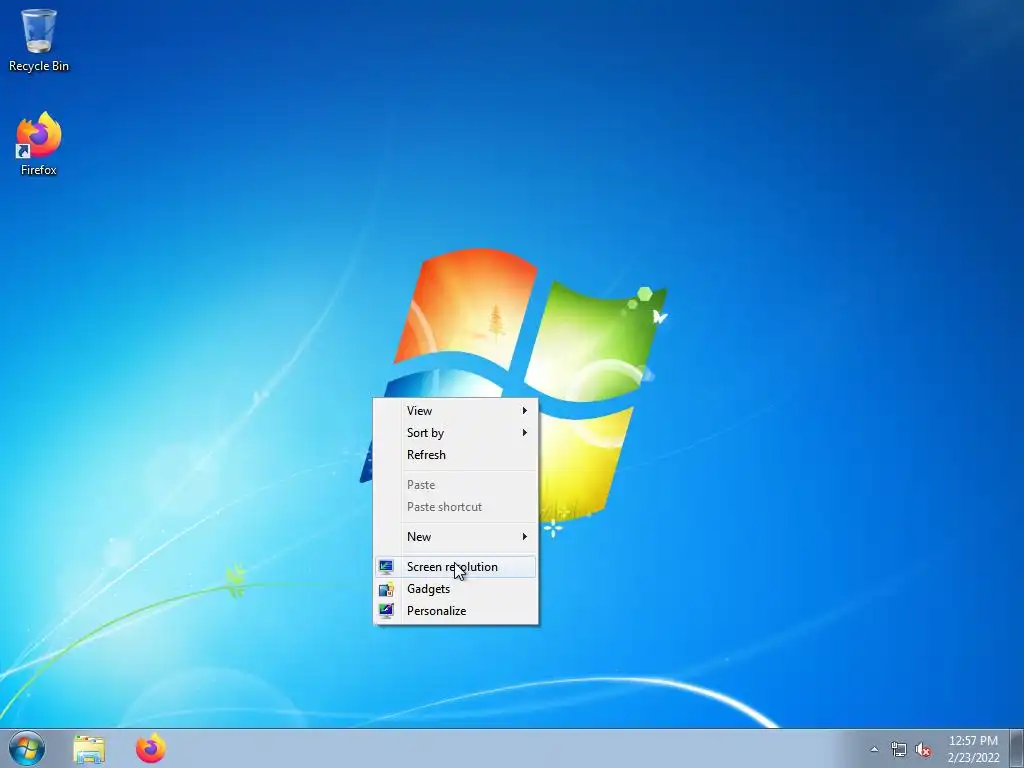
Task: Choose Refresh in the context menu
Action: [456, 455]
